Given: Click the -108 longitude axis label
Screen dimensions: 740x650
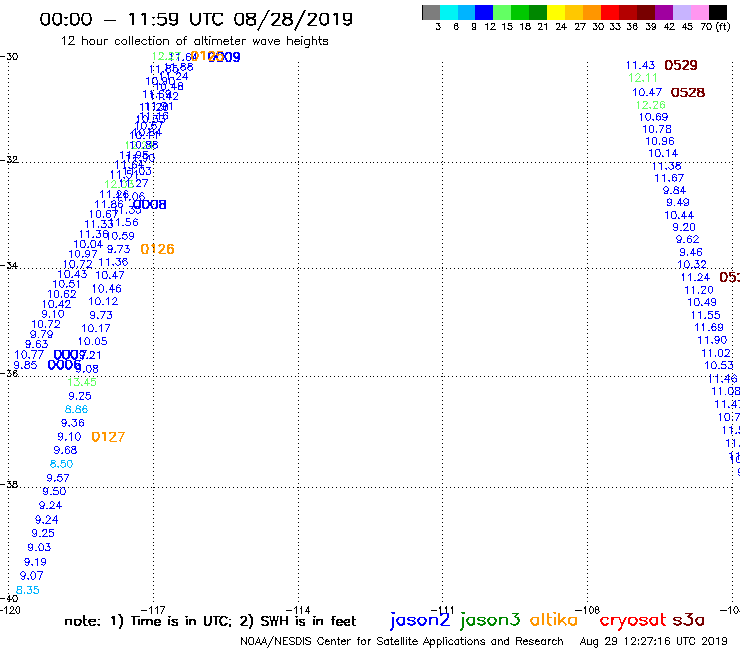Looking at the screenshot, I should coord(588,610).
